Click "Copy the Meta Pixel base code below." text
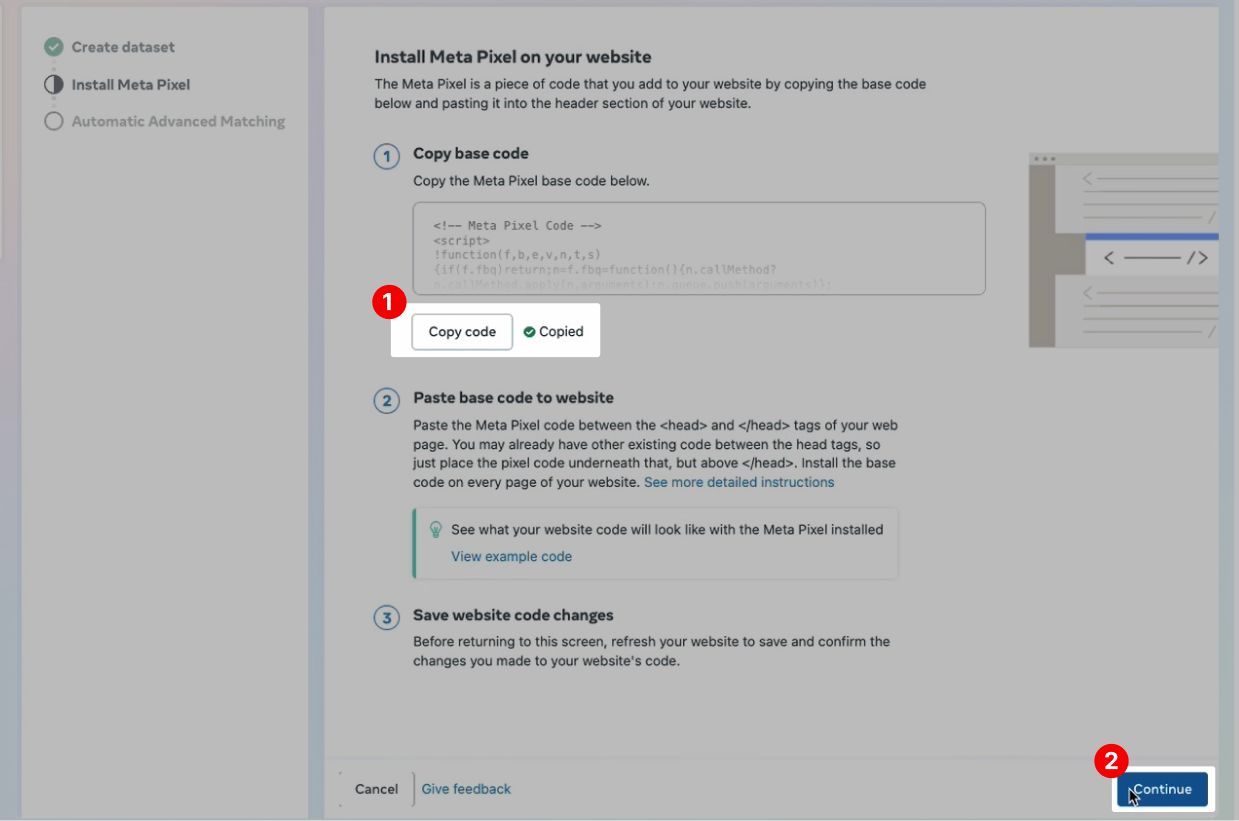Image resolution: width=1239 pixels, height=821 pixels. tap(531, 181)
